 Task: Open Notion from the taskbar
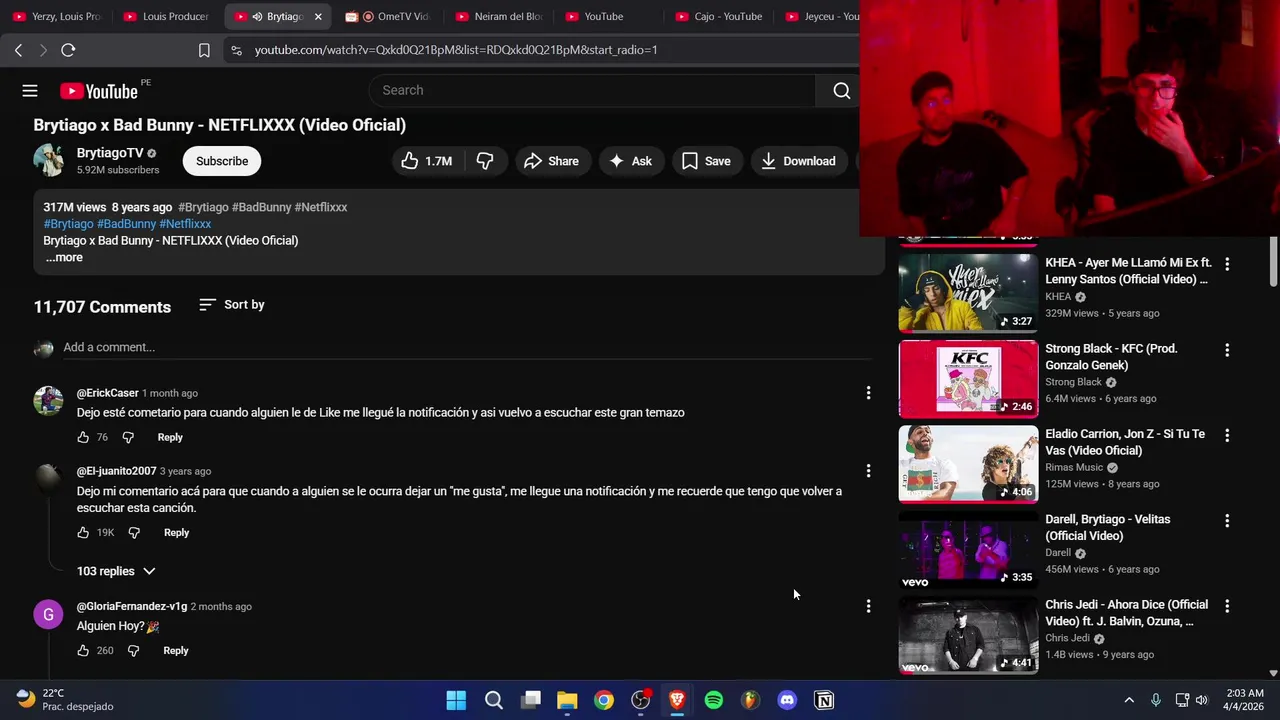824,700
